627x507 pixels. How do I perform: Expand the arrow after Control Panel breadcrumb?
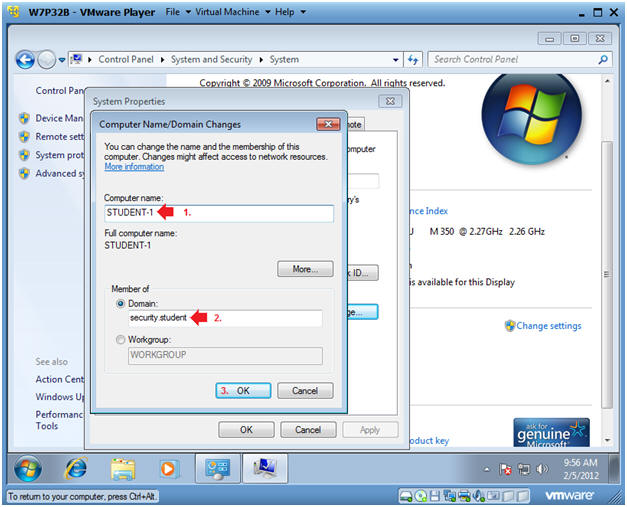(162, 60)
